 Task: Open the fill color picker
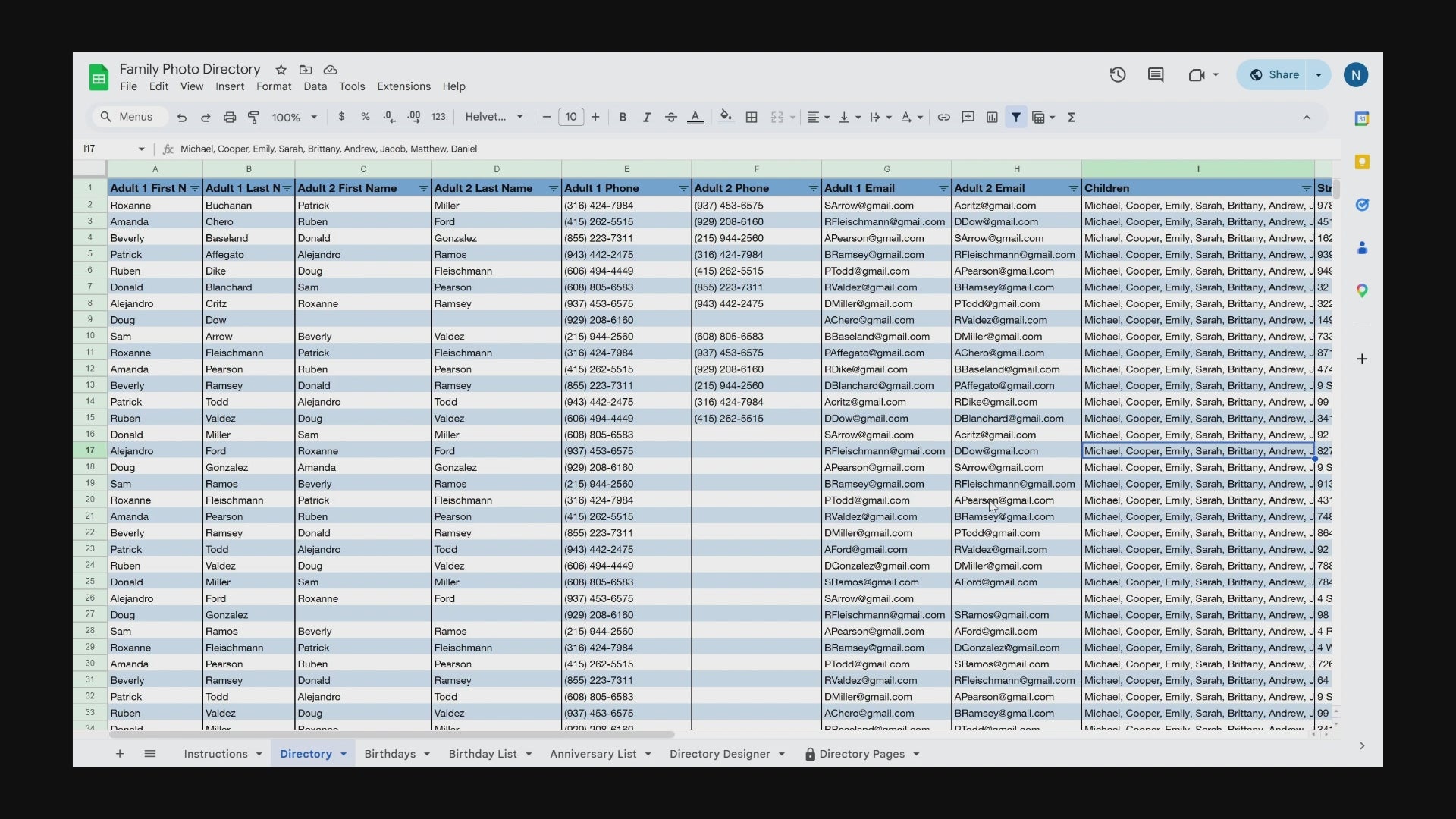[726, 117]
